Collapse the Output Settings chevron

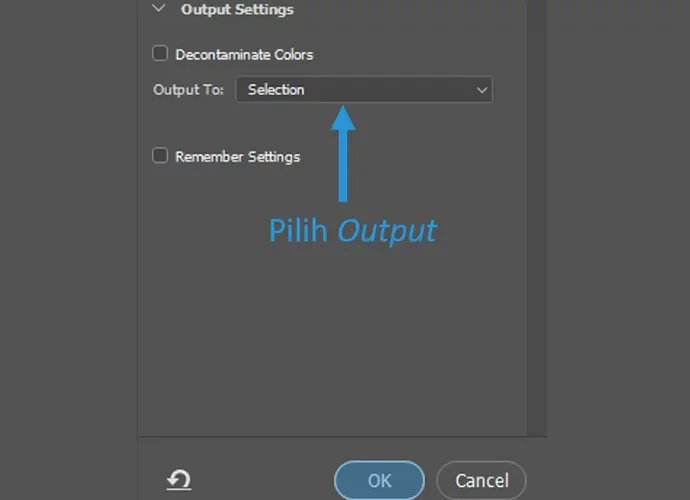[x=158, y=8]
